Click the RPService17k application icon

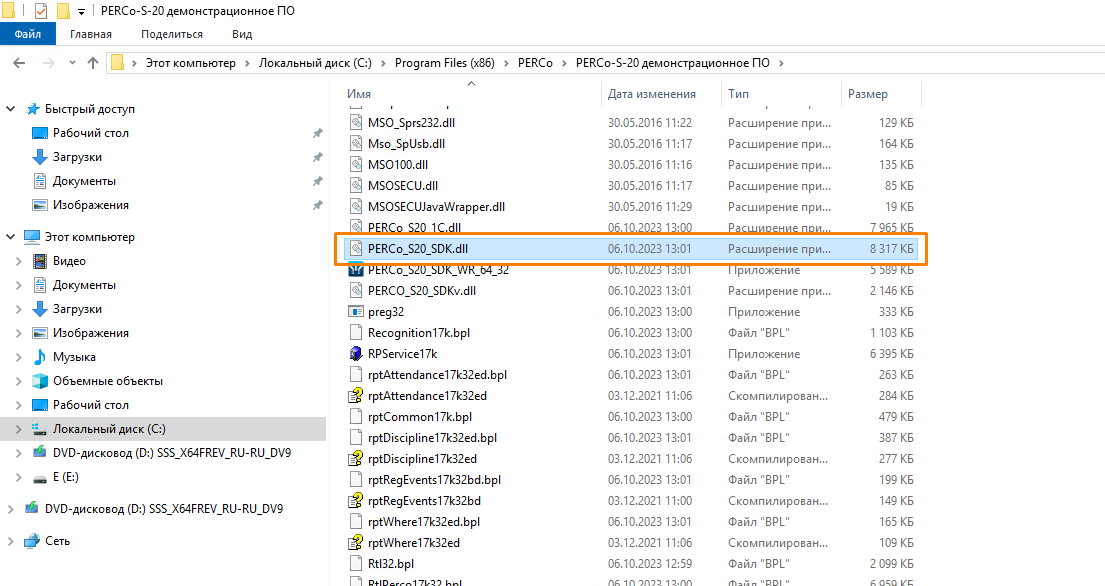click(x=356, y=354)
